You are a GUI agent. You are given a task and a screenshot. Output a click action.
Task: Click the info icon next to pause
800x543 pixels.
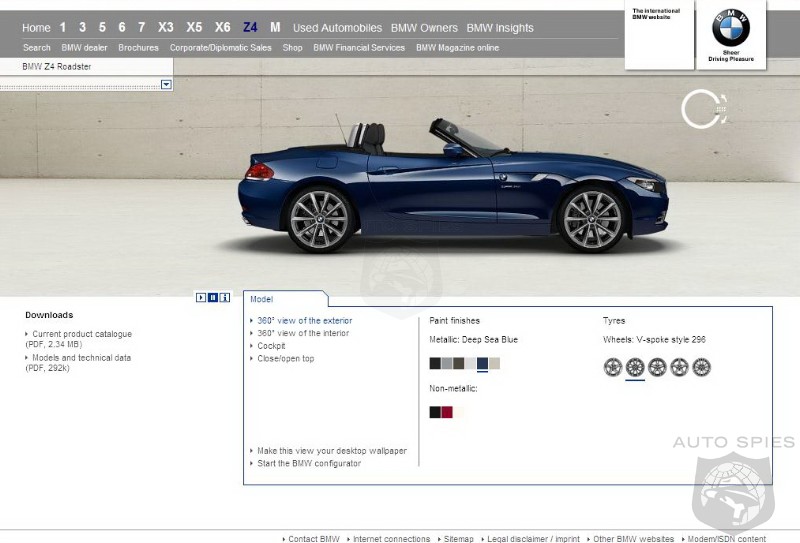click(224, 297)
